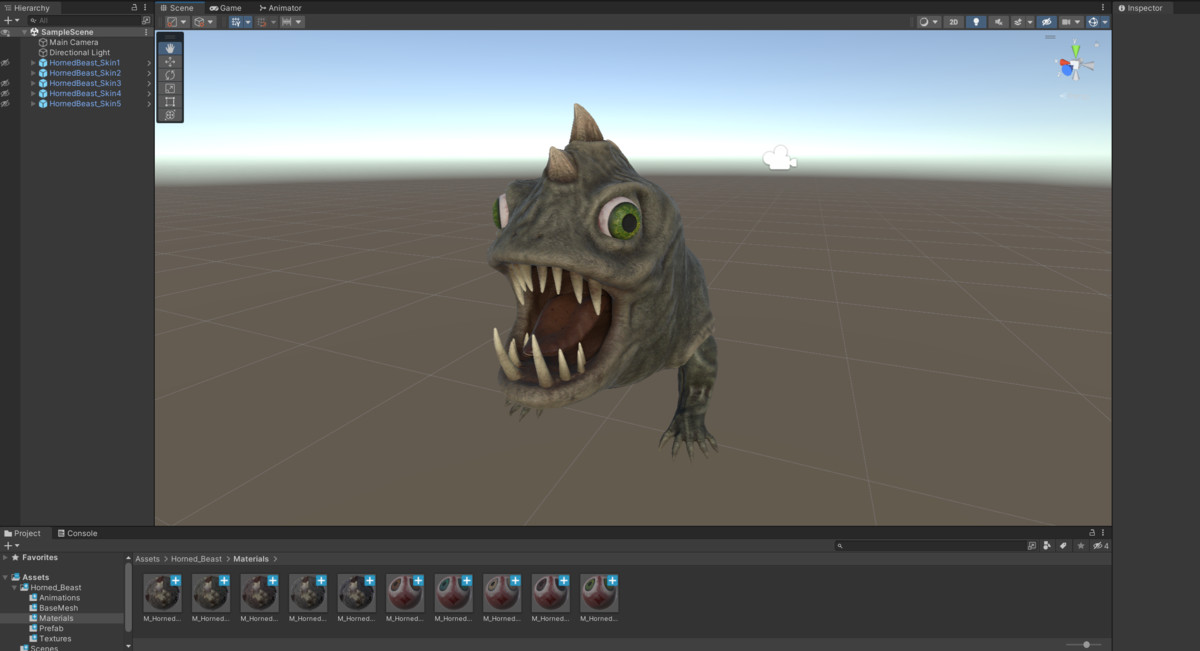Select the Hand view tool
Image resolution: width=1200 pixels, height=651 pixels.
click(170, 48)
